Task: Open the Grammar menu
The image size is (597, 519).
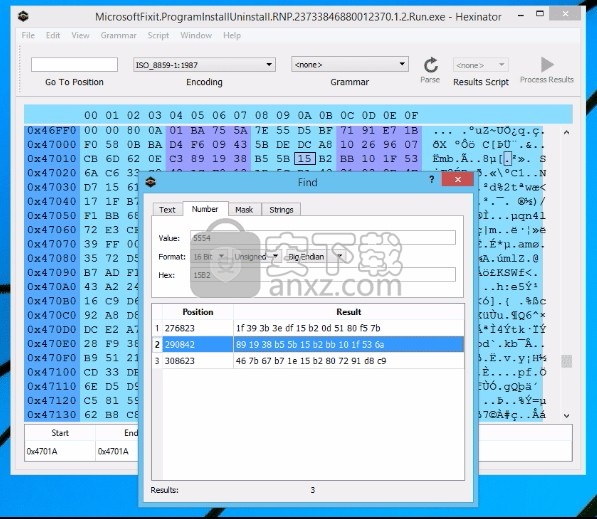Action: [118, 35]
